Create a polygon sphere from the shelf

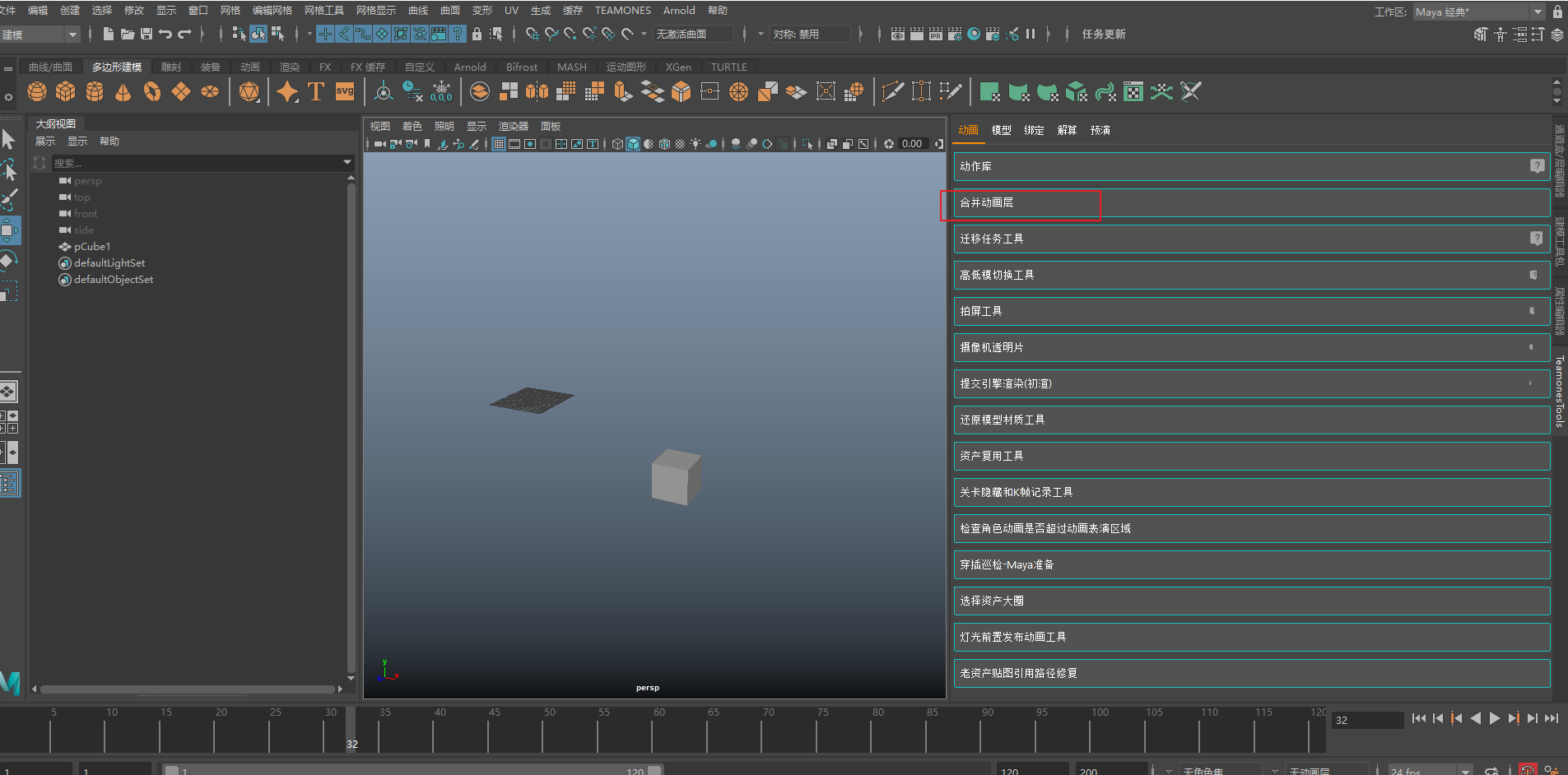[x=37, y=91]
